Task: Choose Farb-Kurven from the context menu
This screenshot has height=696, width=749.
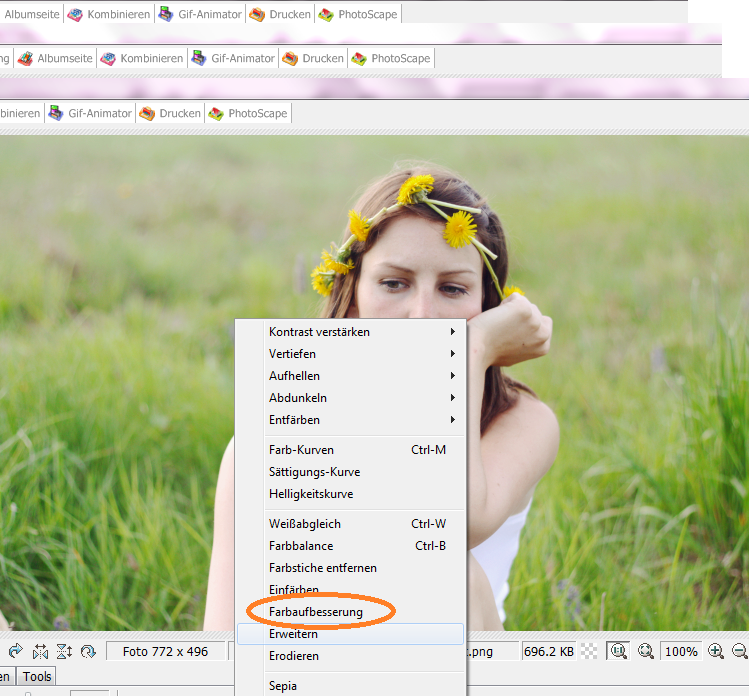Action: click(350, 450)
